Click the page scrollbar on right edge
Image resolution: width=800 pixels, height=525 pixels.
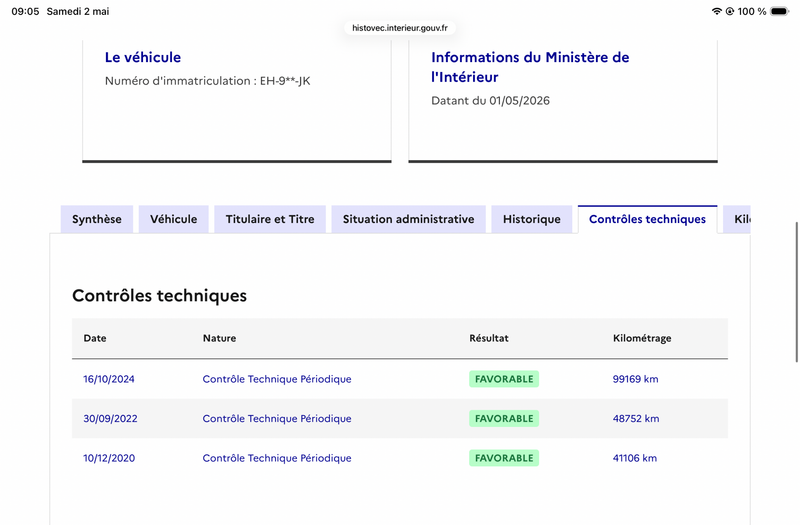click(796, 292)
